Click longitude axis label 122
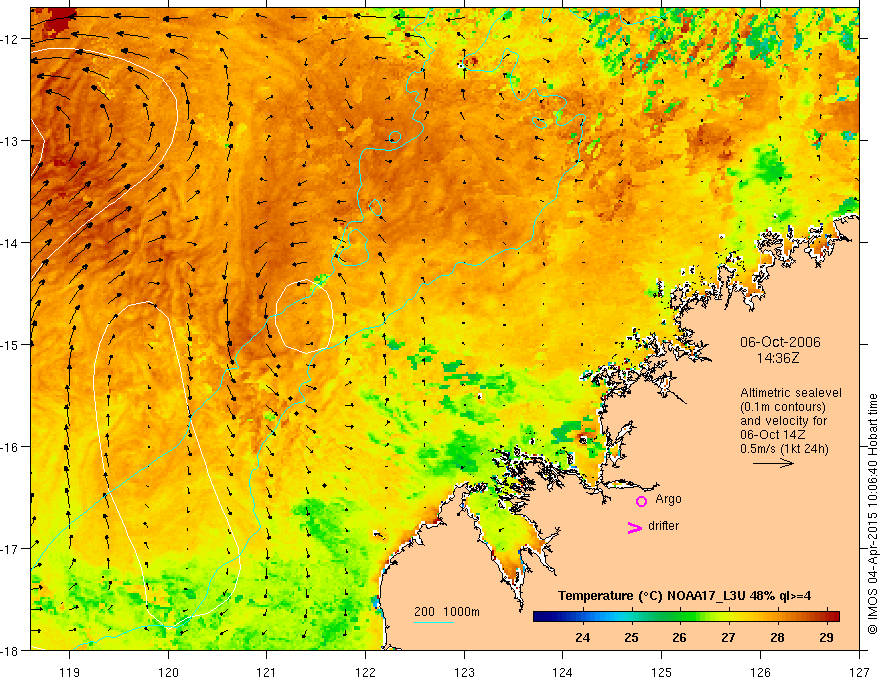Screen dimensions: 880x680 coord(365,672)
